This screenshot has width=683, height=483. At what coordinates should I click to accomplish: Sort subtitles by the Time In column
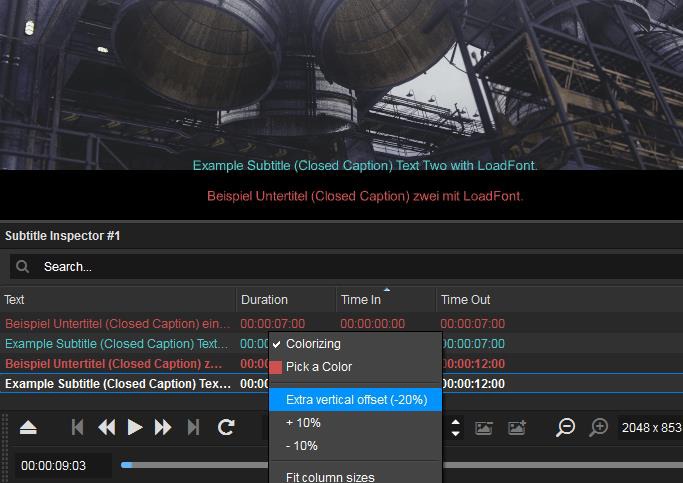pos(385,300)
